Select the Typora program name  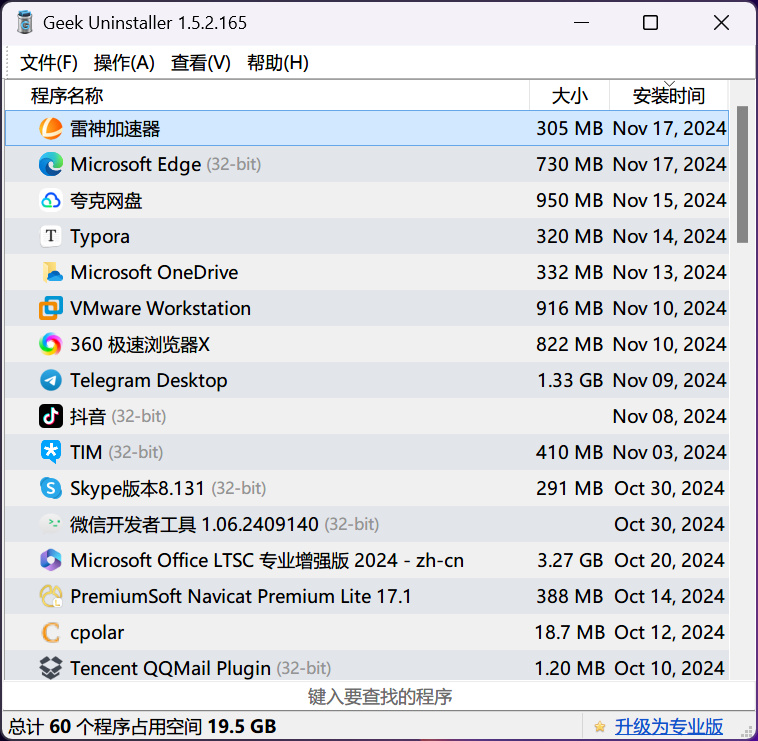(x=100, y=237)
